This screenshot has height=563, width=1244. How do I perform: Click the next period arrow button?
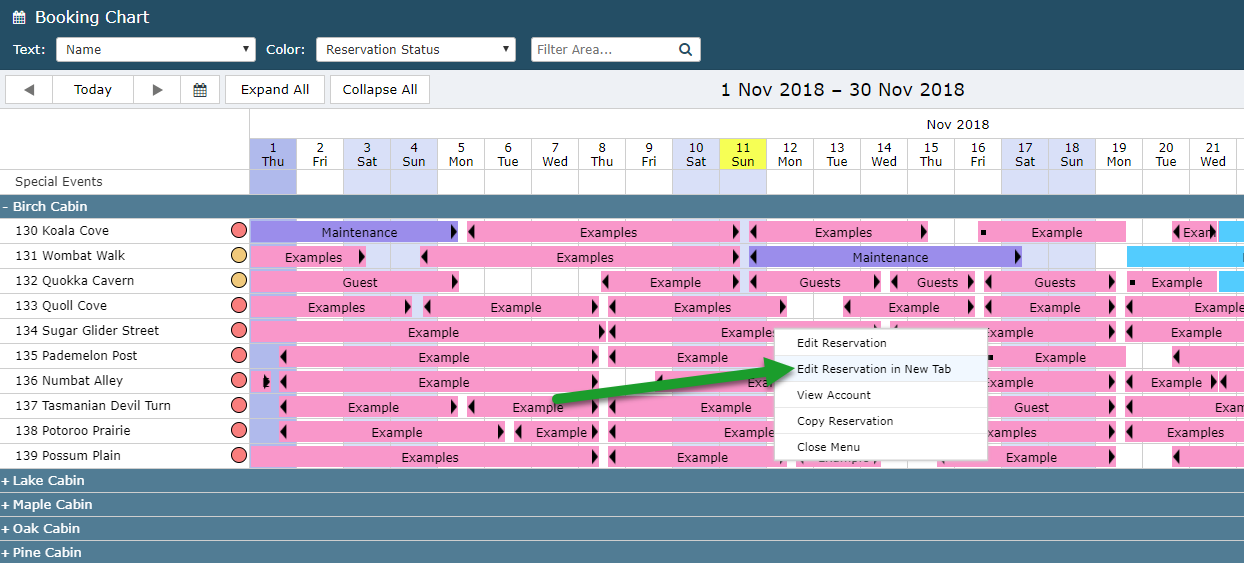pyautogui.click(x=157, y=89)
